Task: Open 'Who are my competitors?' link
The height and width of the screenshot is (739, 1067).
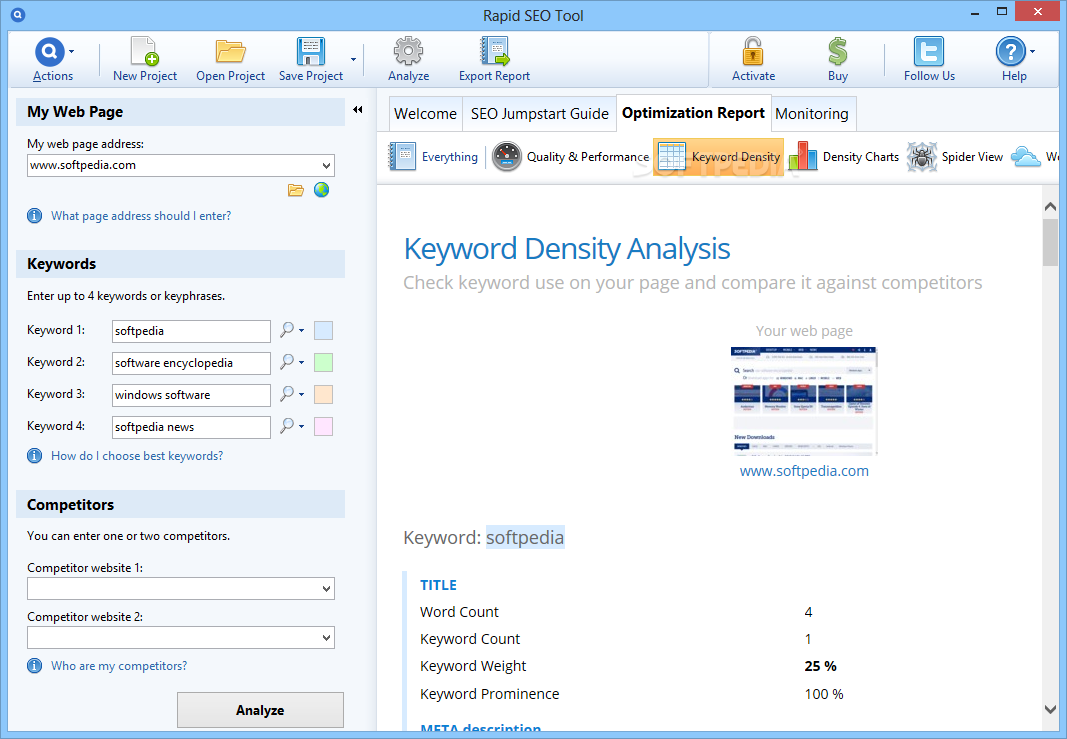Action: click(119, 666)
